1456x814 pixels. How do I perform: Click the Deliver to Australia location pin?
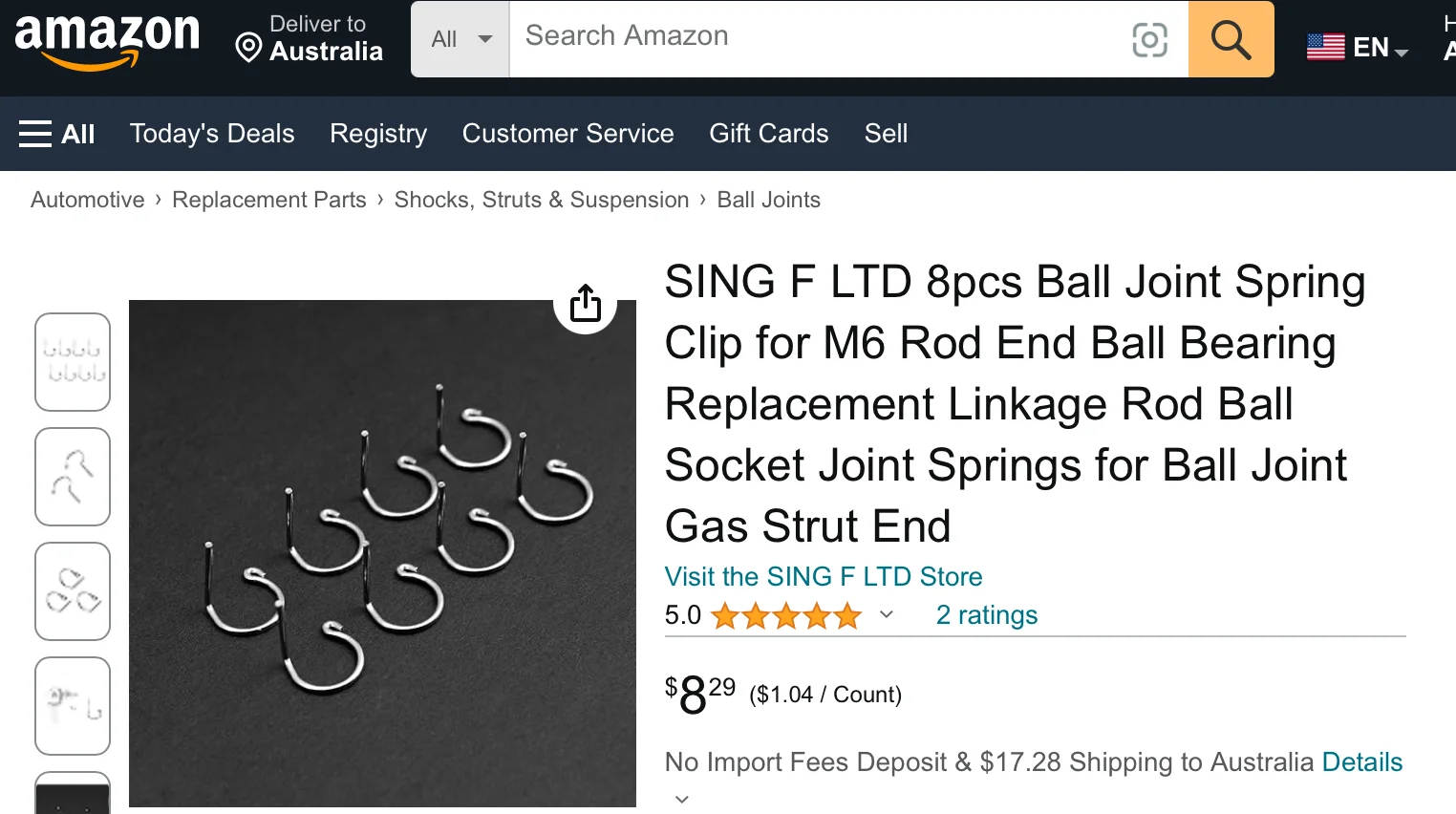pyautogui.click(x=248, y=47)
